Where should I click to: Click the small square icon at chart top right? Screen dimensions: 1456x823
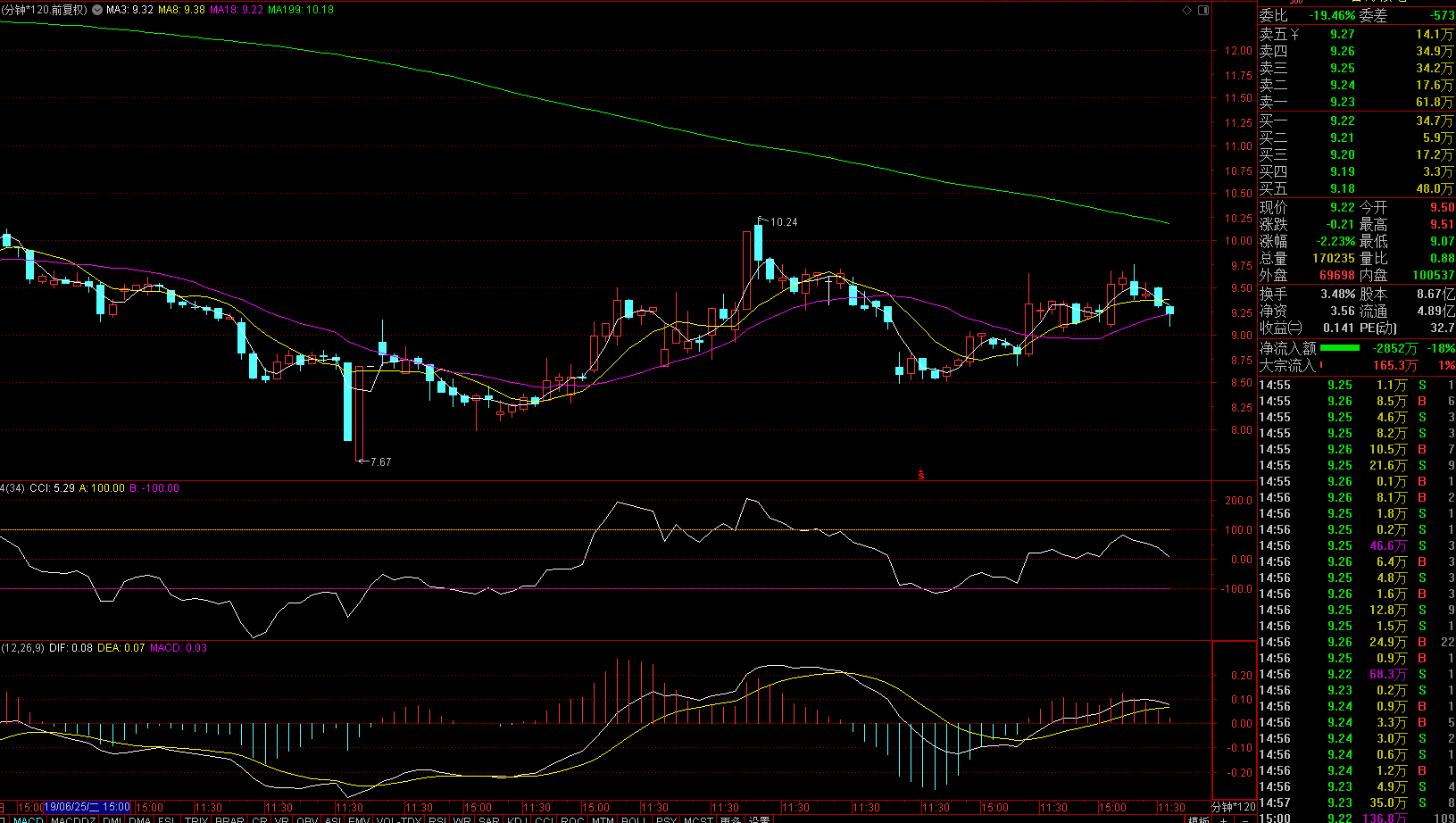(x=1202, y=10)
